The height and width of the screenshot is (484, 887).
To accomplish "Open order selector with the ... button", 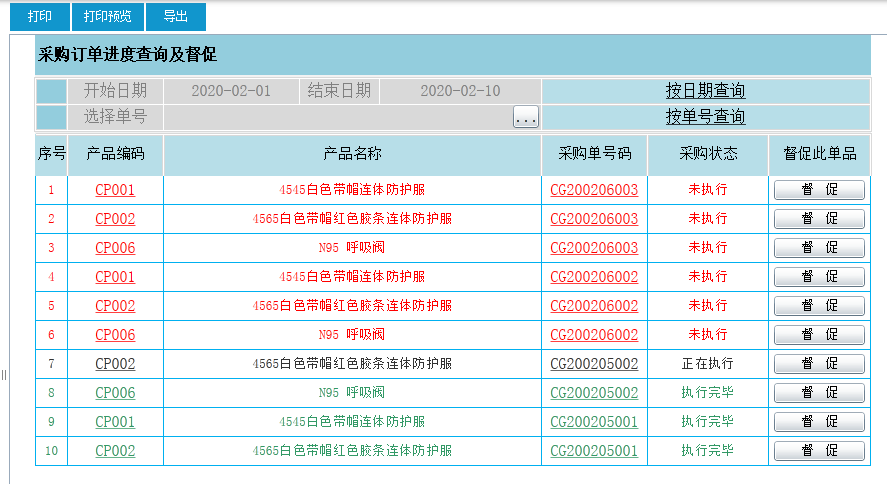I will point(526,117).
